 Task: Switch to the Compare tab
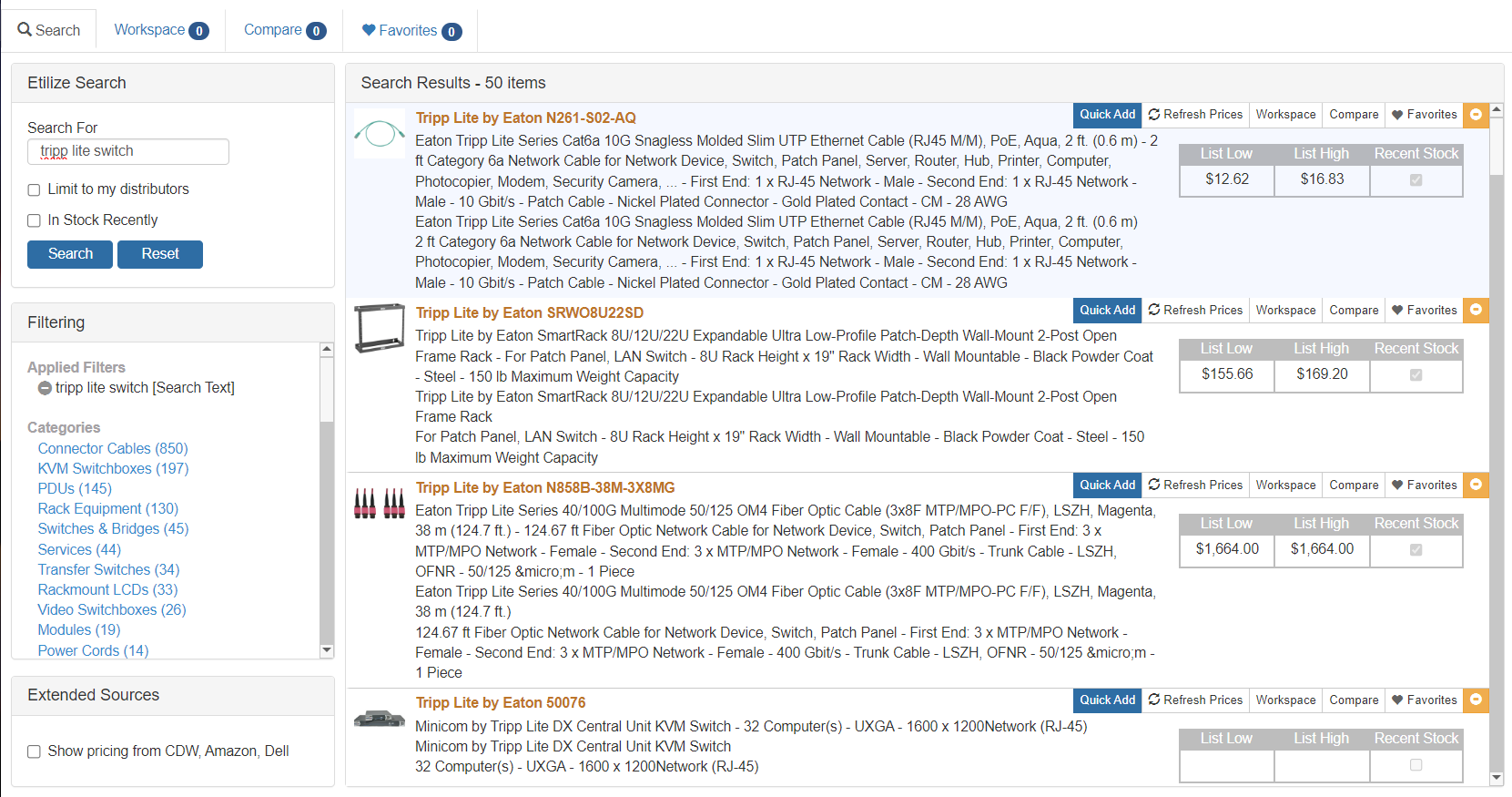(x=284, y=30)
